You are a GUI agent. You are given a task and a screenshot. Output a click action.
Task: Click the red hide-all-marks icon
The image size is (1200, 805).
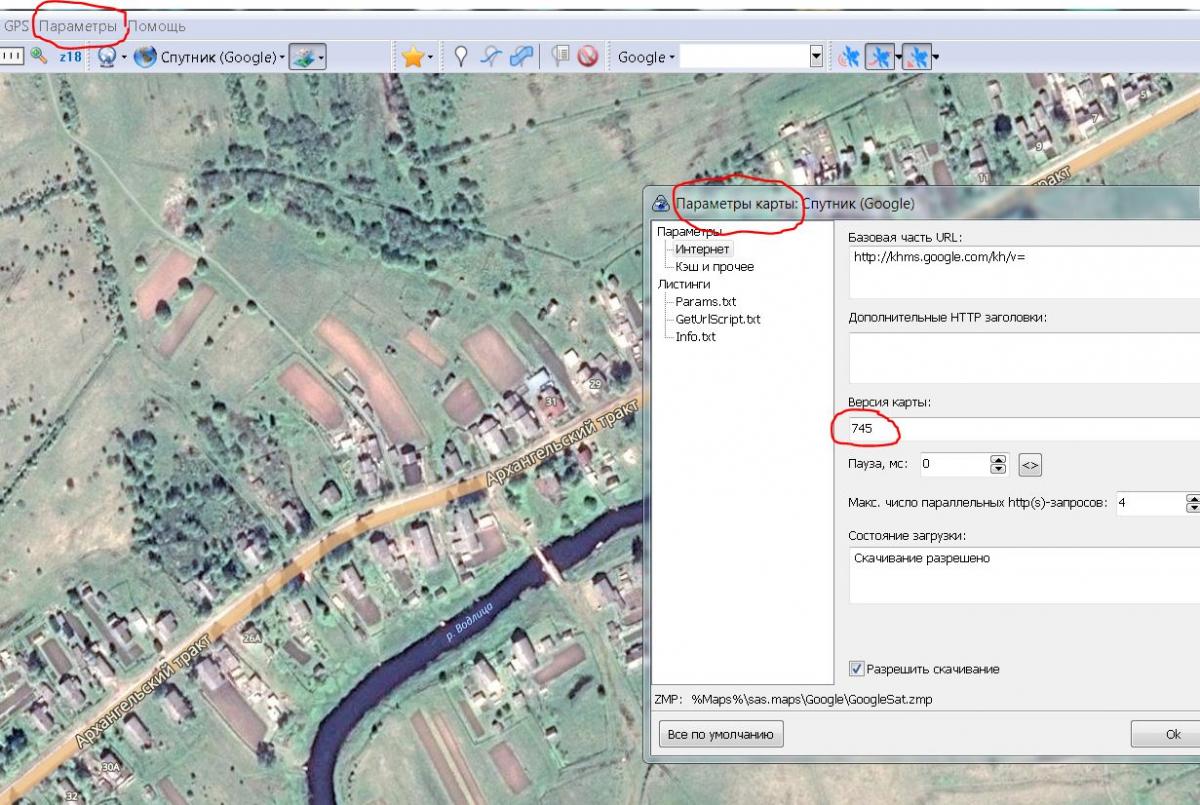coord(588,57)
